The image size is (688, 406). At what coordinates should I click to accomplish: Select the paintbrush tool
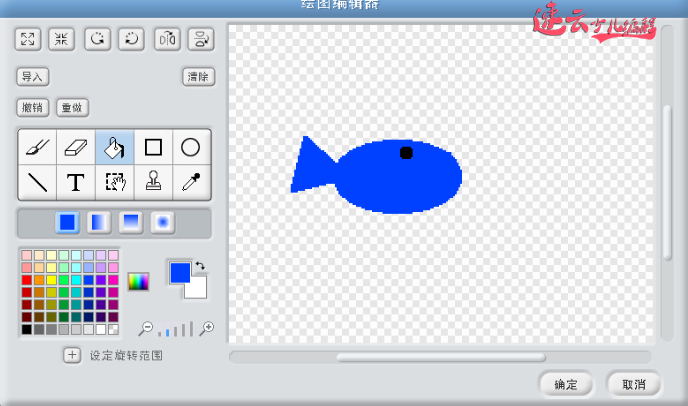pos(37,148)
